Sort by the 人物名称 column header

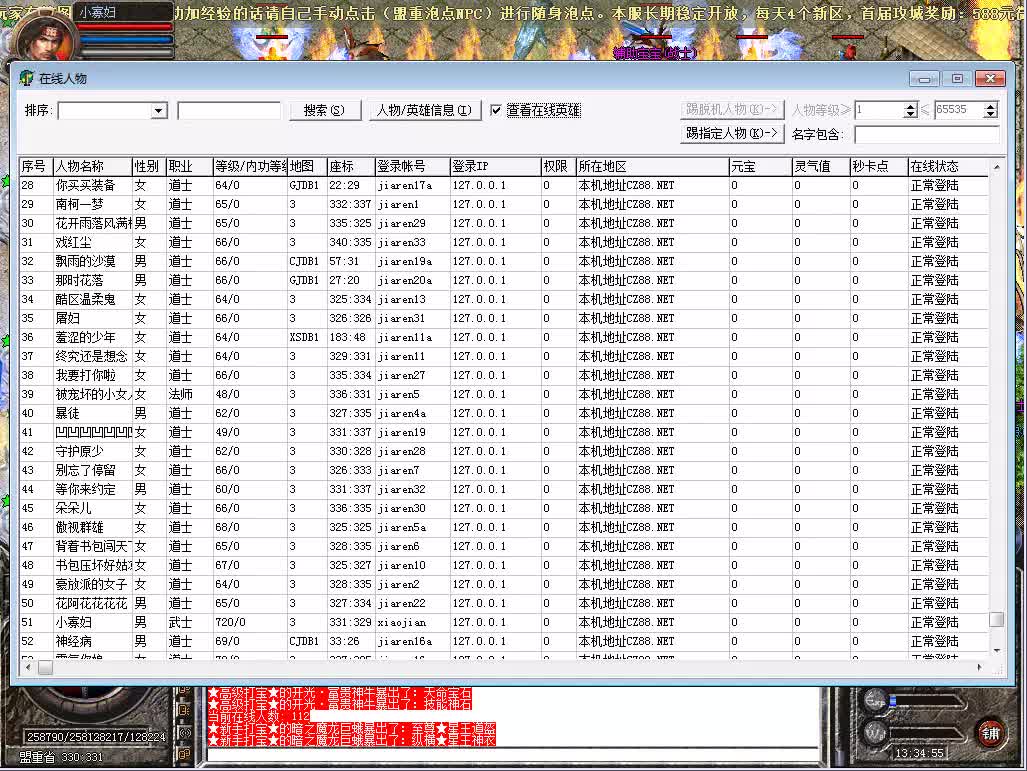[92, 166]
